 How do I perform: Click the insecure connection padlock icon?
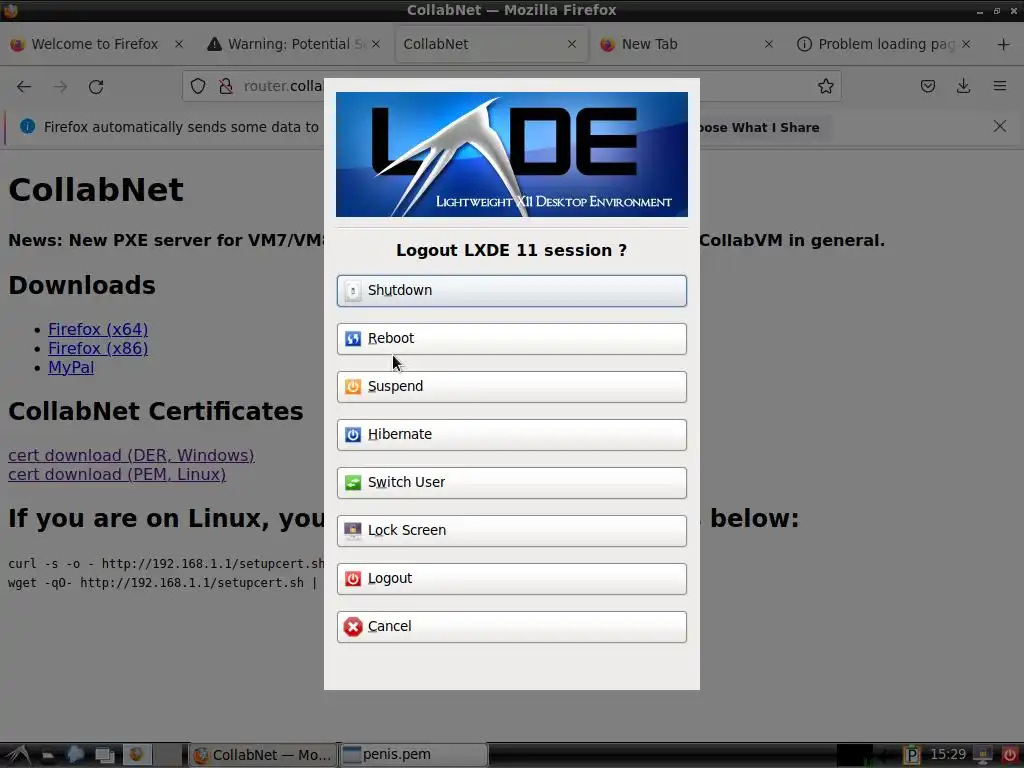coord(226,86)
